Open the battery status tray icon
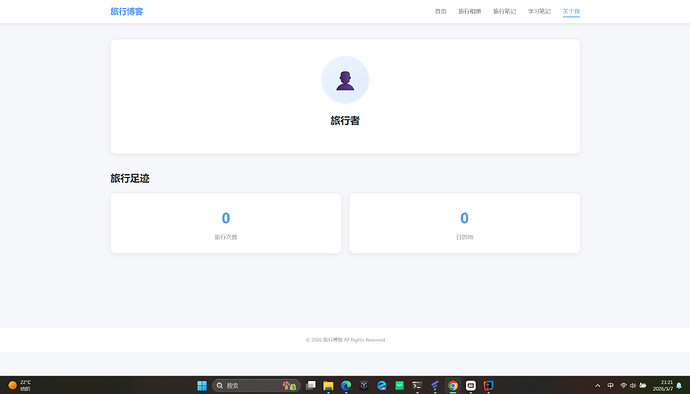 [643, 386]
